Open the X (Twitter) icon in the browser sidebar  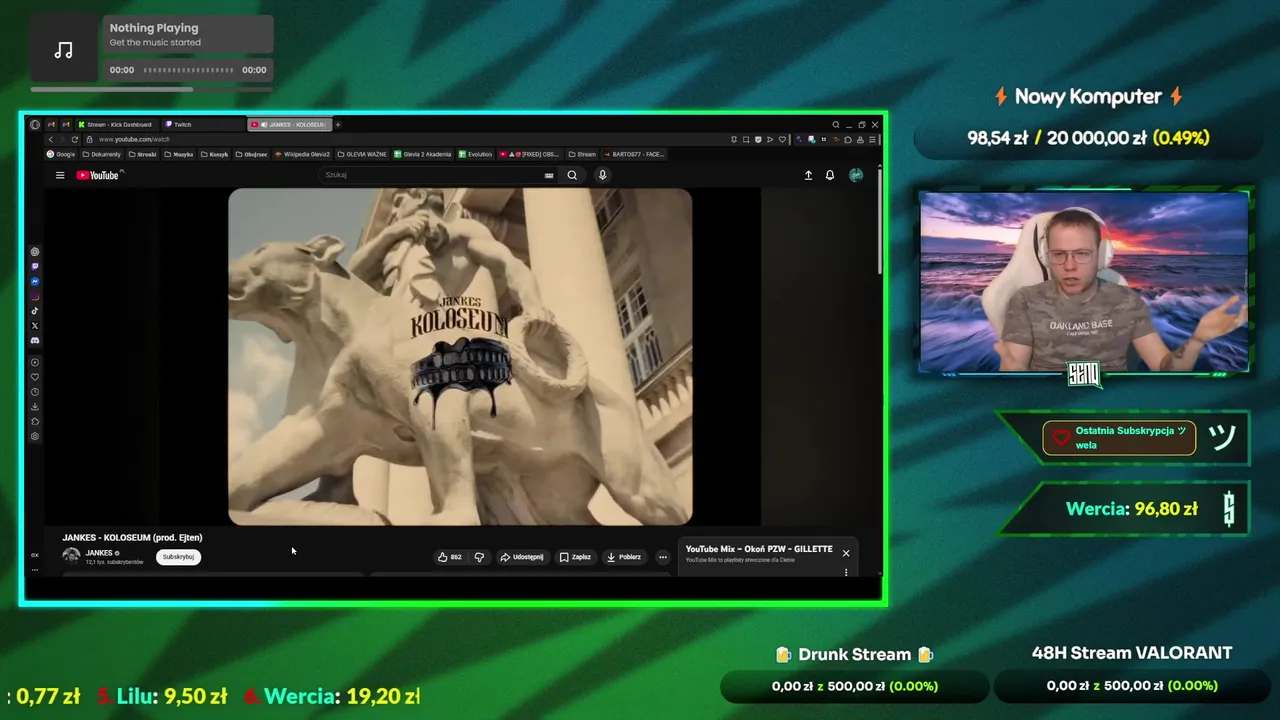(x=35, y=325)
